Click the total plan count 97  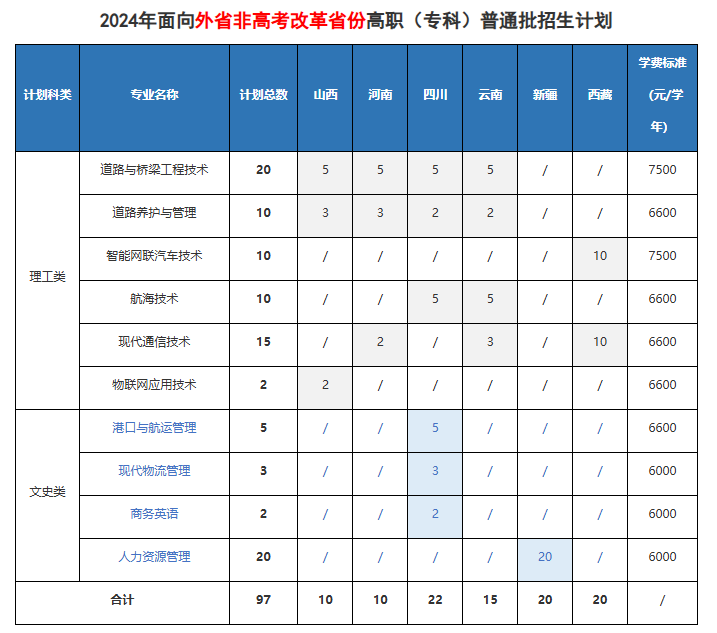click(x=263, y=600)
